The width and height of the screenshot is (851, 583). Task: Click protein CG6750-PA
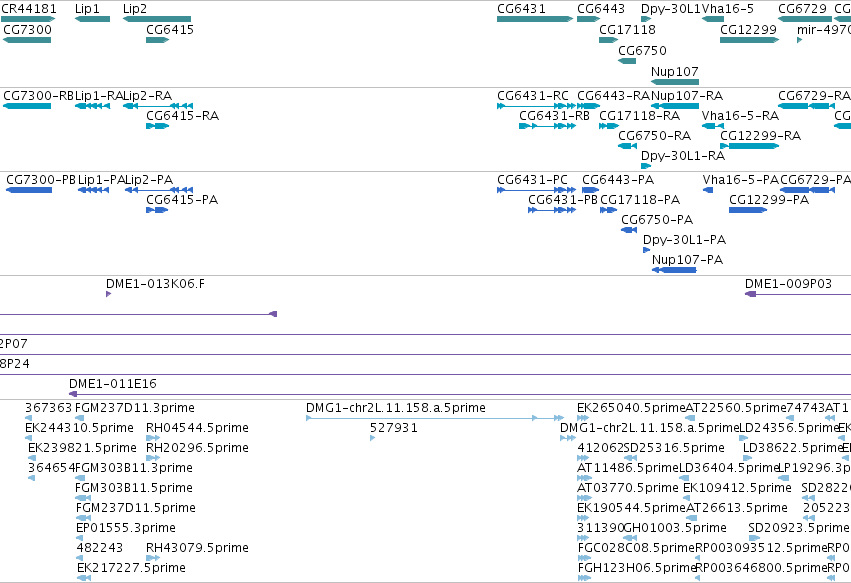[x=657, y=220]
